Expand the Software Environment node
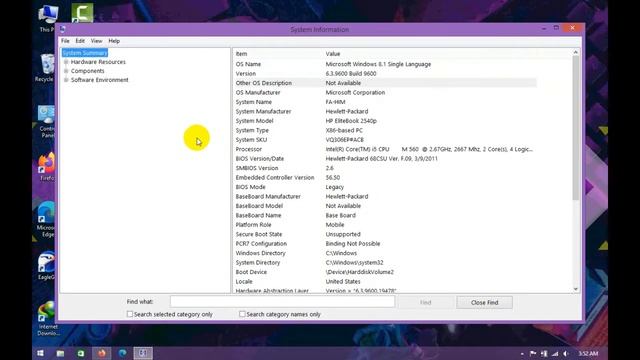 point(66,80)
